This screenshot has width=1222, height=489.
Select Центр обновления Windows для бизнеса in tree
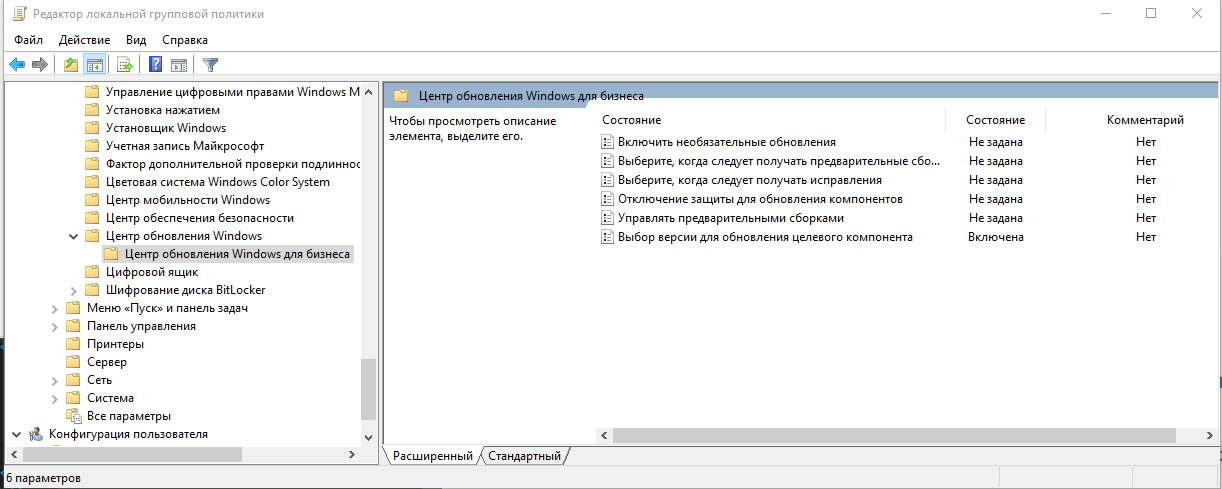(237, 254)
